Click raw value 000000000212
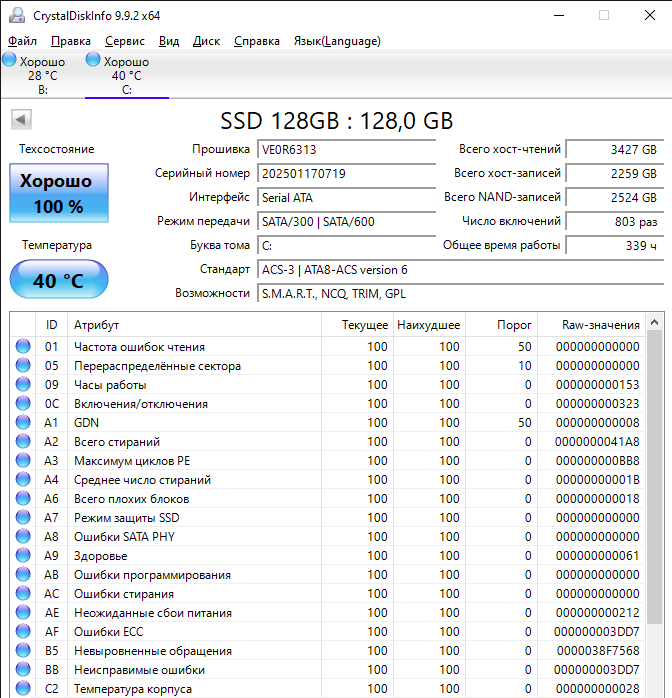 tap(597, 613)
